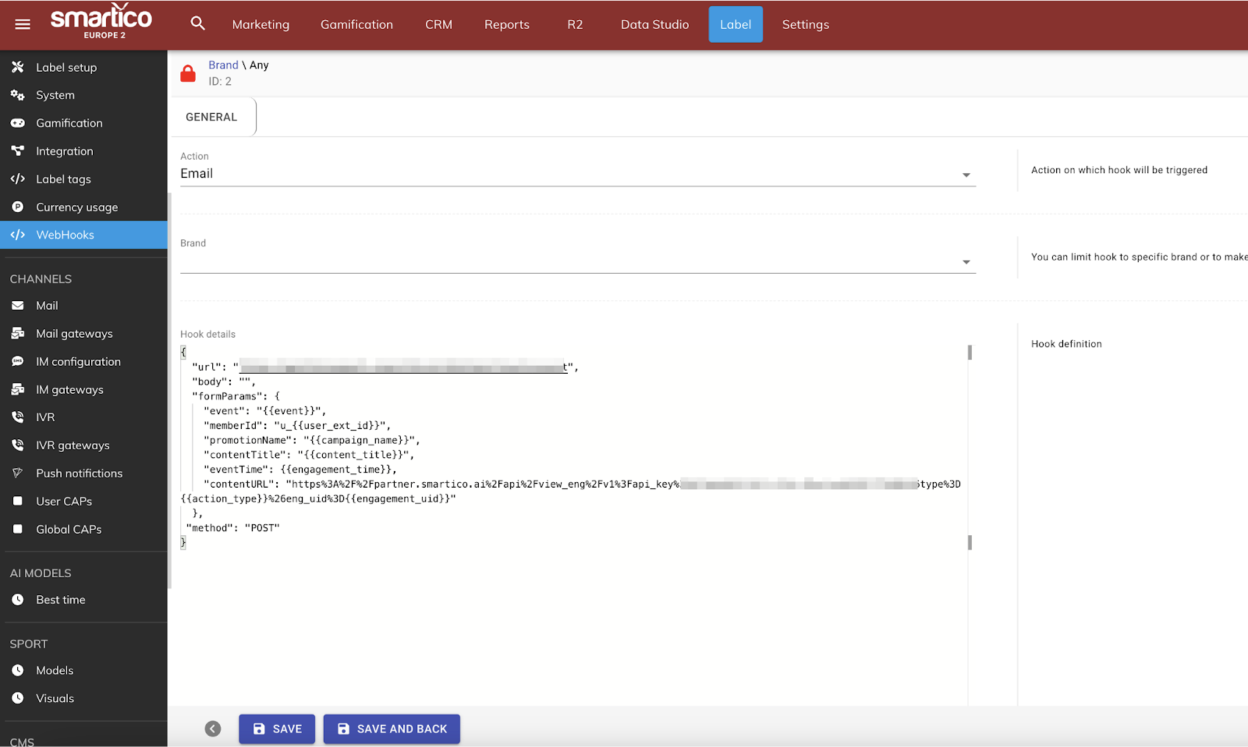1248x747 pixels.
Task: Open the hamburger navigation menu
Action: tap(23, 24)
